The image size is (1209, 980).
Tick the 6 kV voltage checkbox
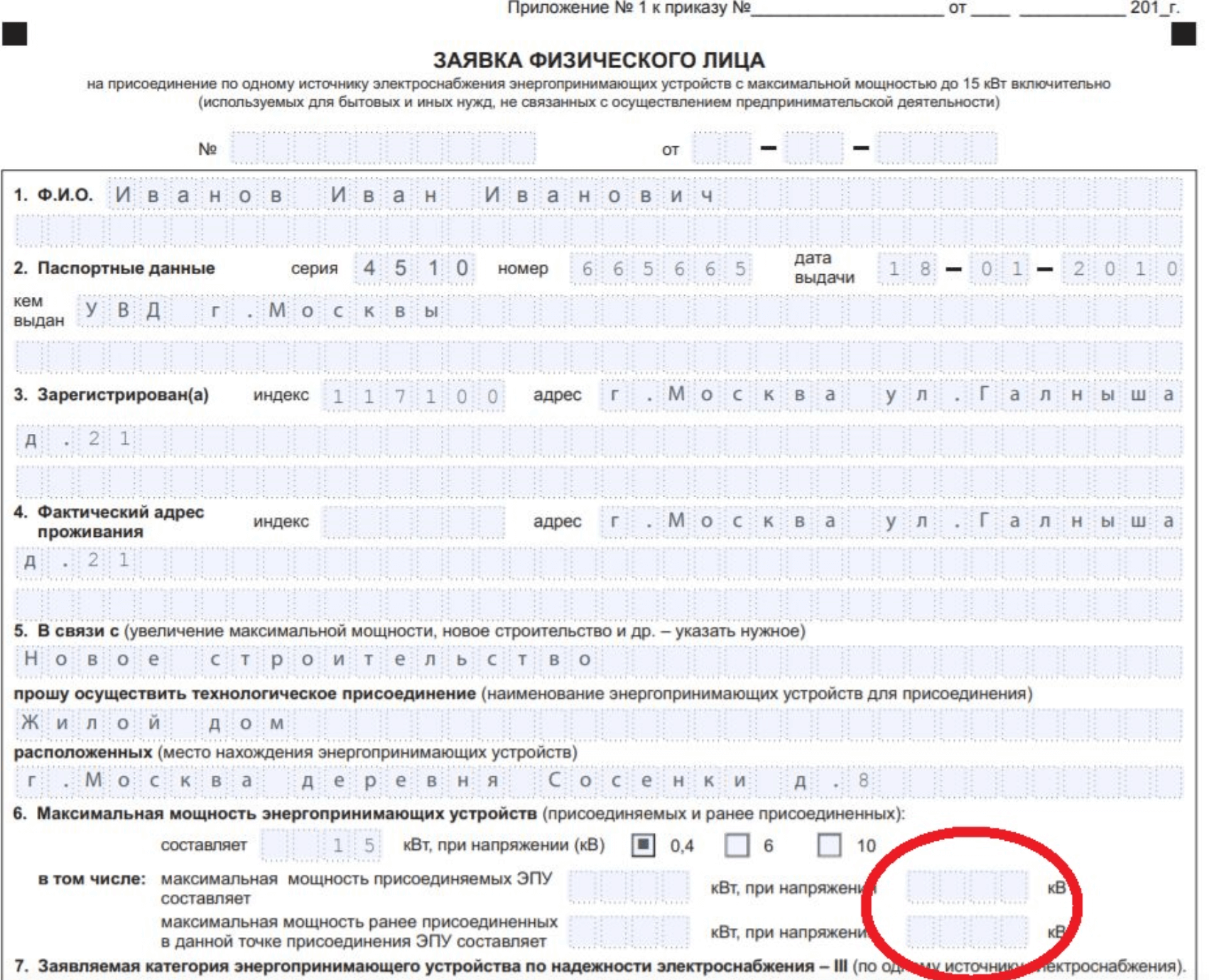737,845
